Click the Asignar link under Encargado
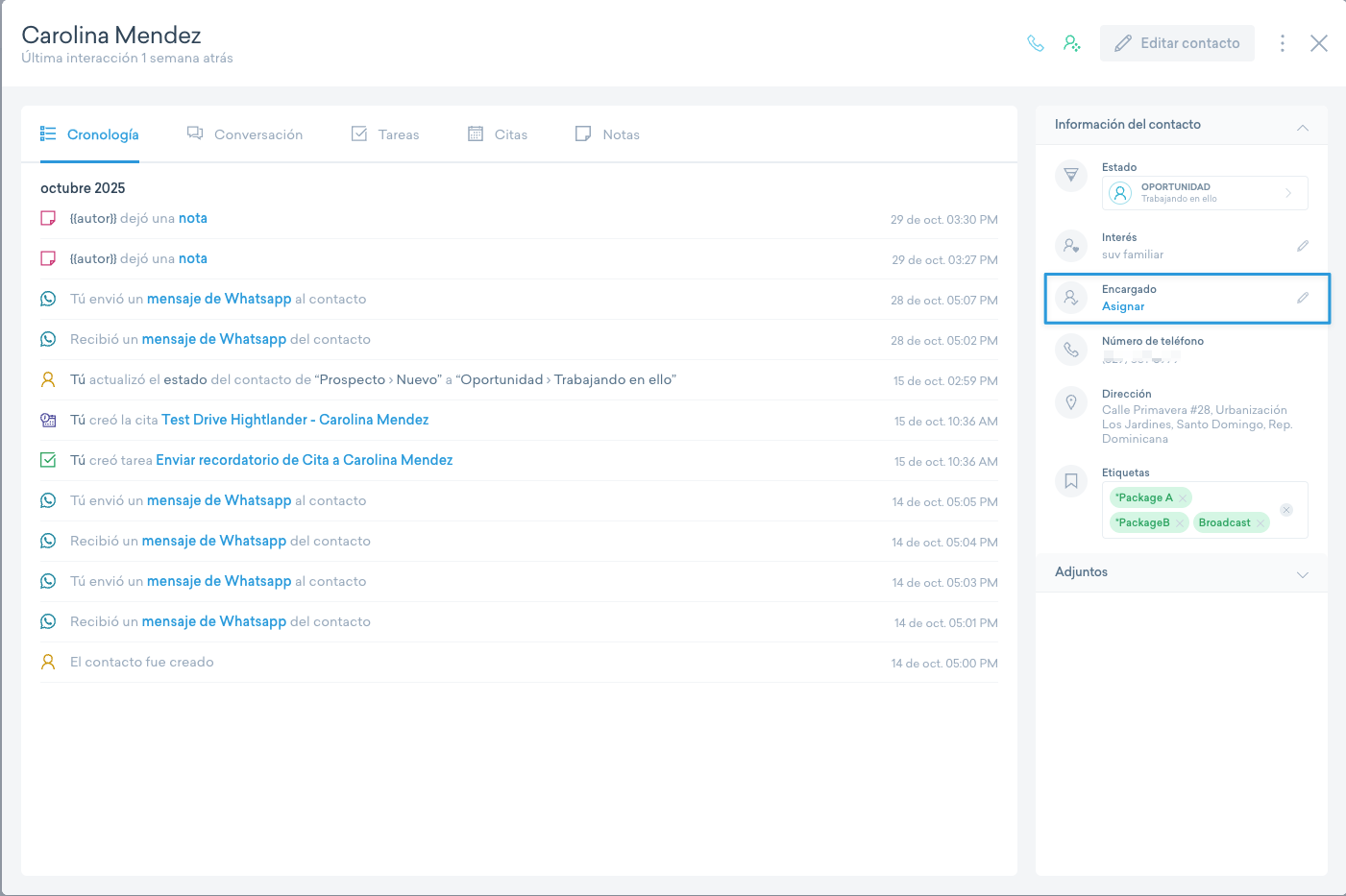Image resolution: width=1346 pixels, height=896 pixels. 1123,306
